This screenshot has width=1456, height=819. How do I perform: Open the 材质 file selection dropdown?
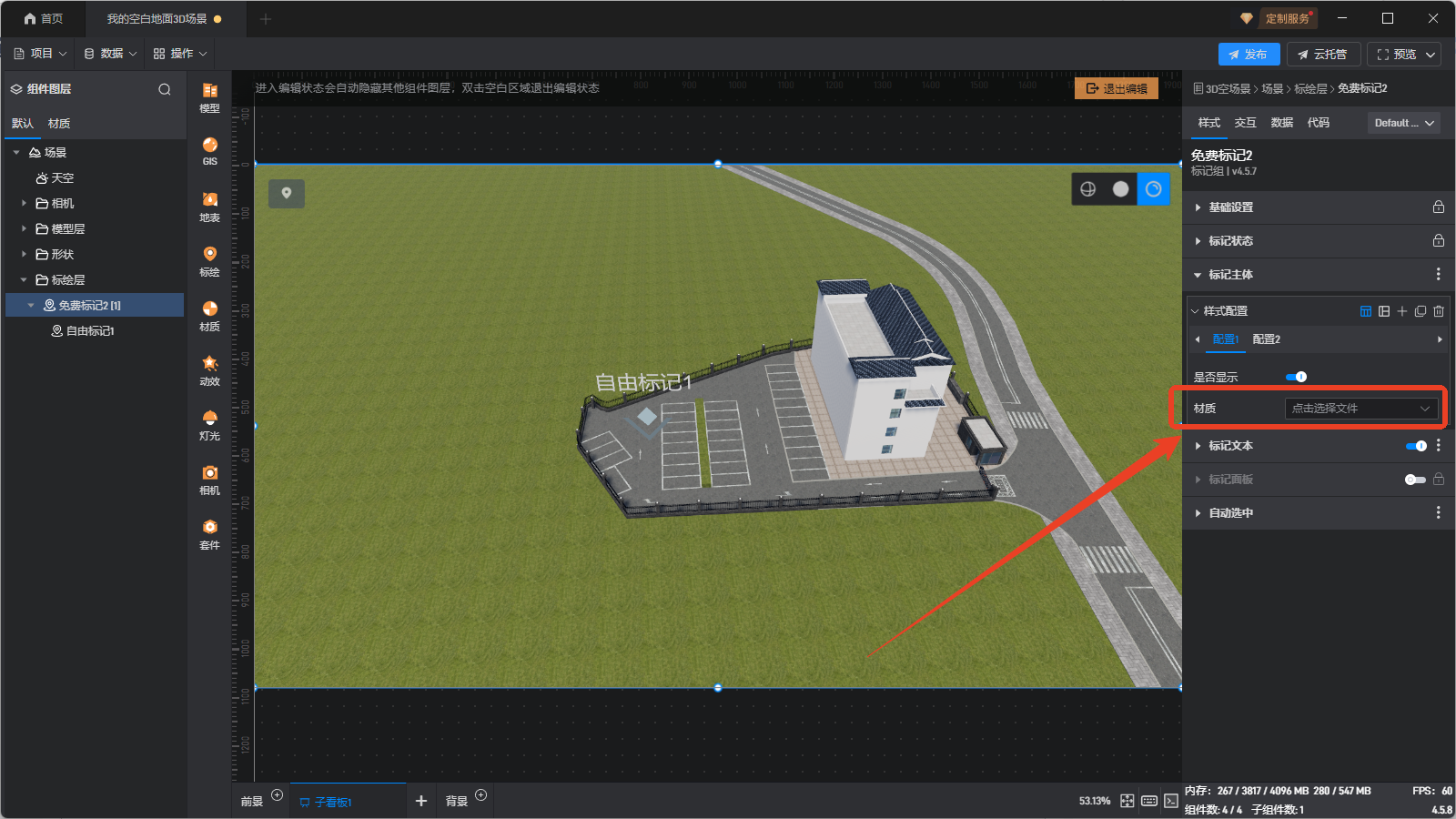(x=1360, y=409)
